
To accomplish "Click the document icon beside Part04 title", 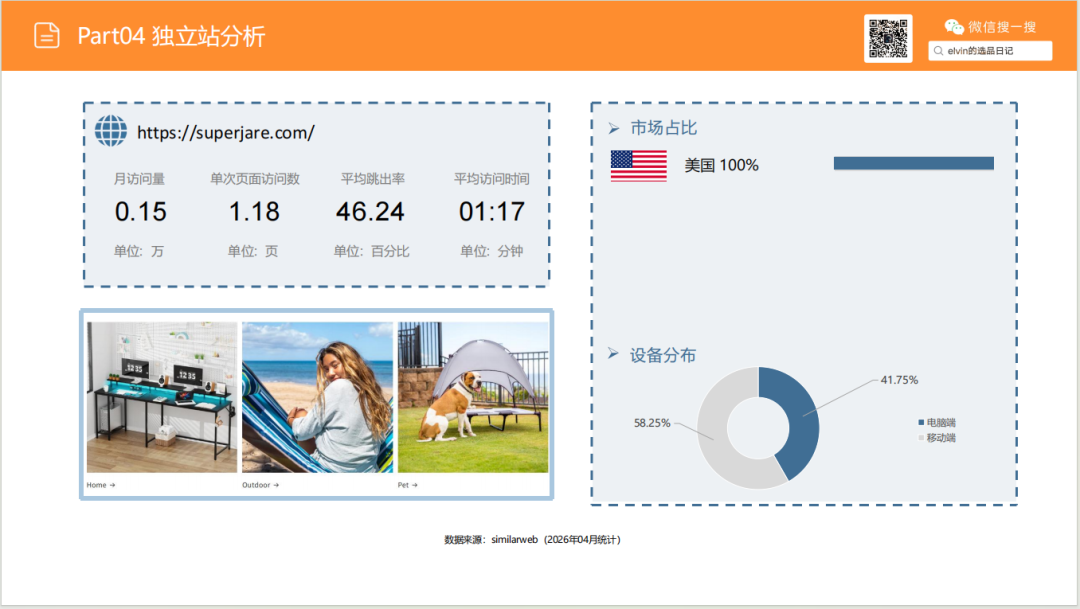I will pyautogui.click(x=47, y=35).
